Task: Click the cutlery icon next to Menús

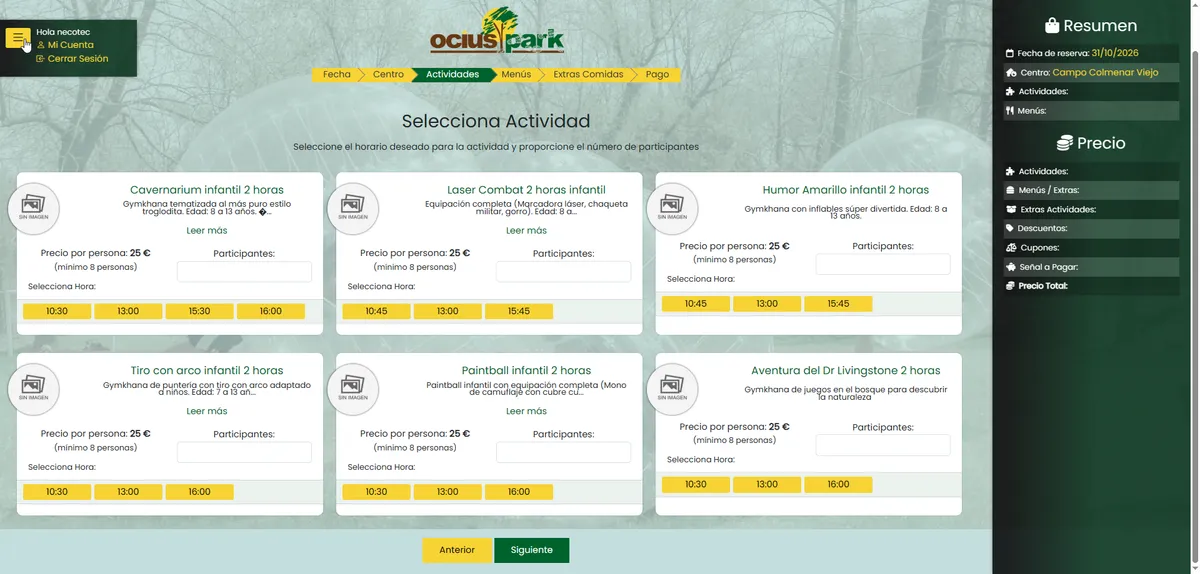Action: point(1010,111)
